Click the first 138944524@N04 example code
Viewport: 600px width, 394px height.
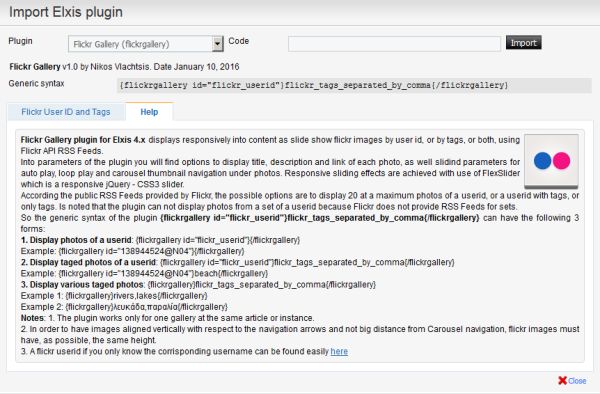[151, 251]
